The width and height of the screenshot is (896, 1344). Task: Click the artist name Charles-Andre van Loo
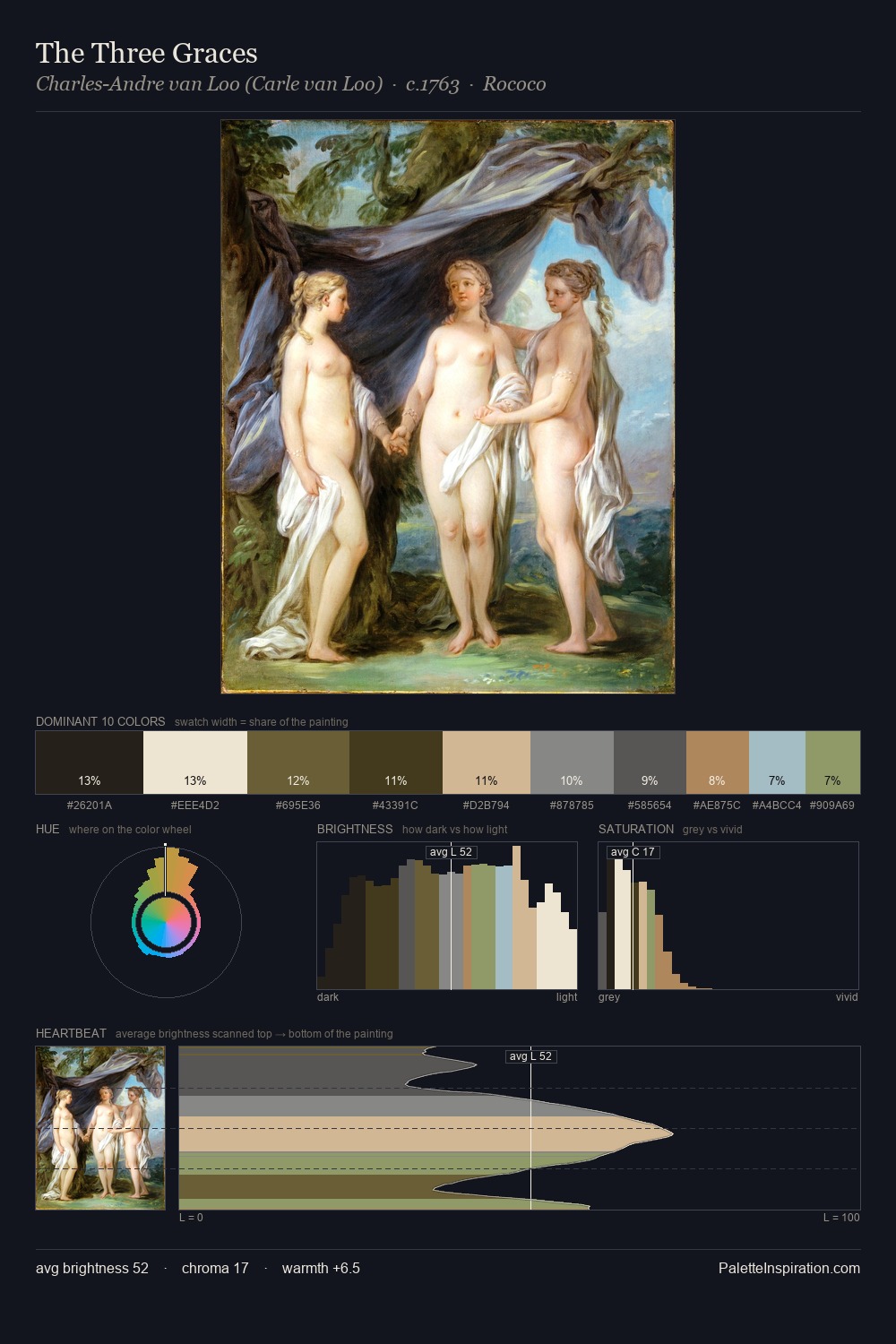[209, 84]
